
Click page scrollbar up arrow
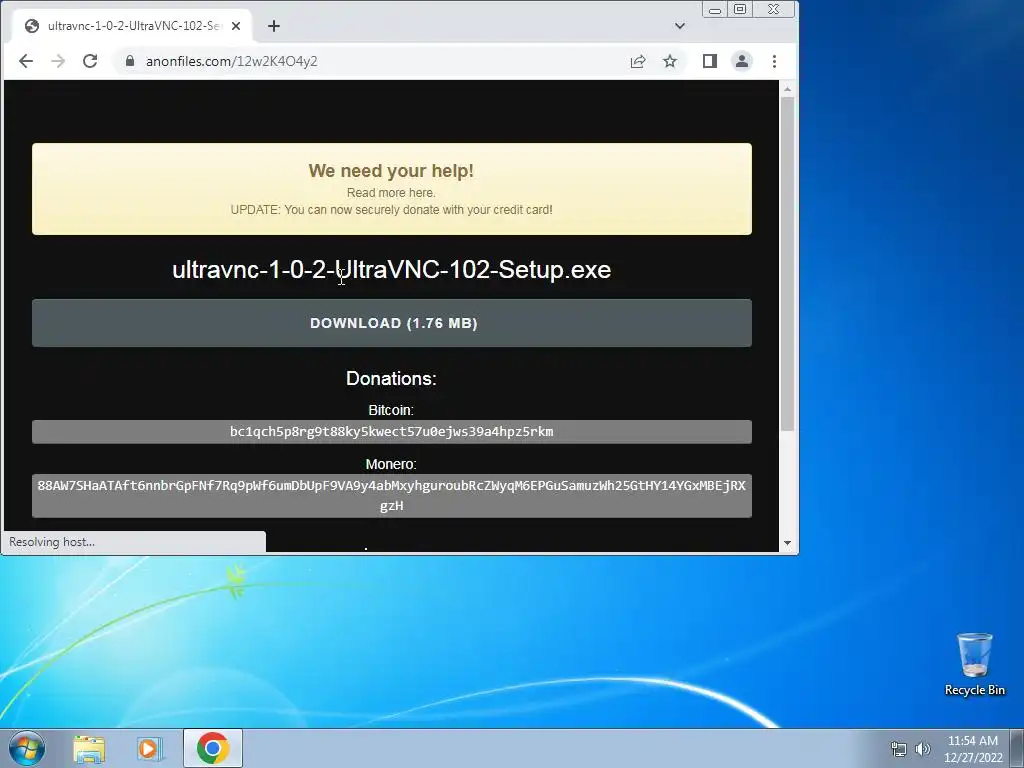coord(788,89)
